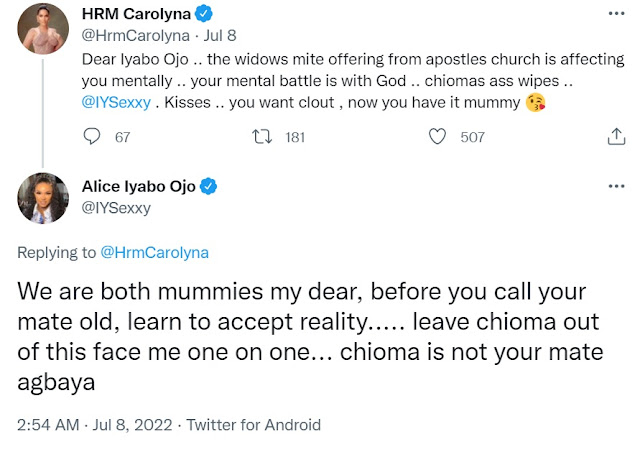Open the HRM Carolyna display name
The width and height of the screenshot is (640, 452).
139,15
